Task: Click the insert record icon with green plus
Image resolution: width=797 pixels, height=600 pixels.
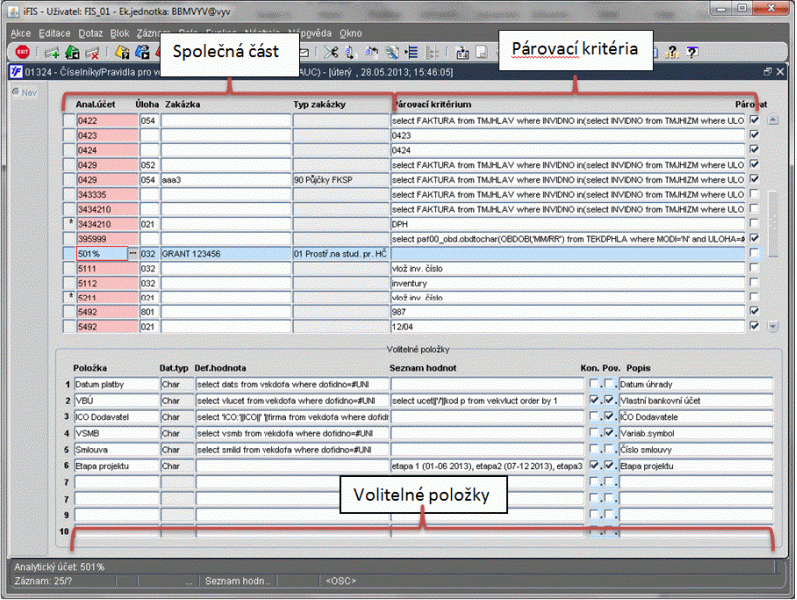Action: (50, 52)
